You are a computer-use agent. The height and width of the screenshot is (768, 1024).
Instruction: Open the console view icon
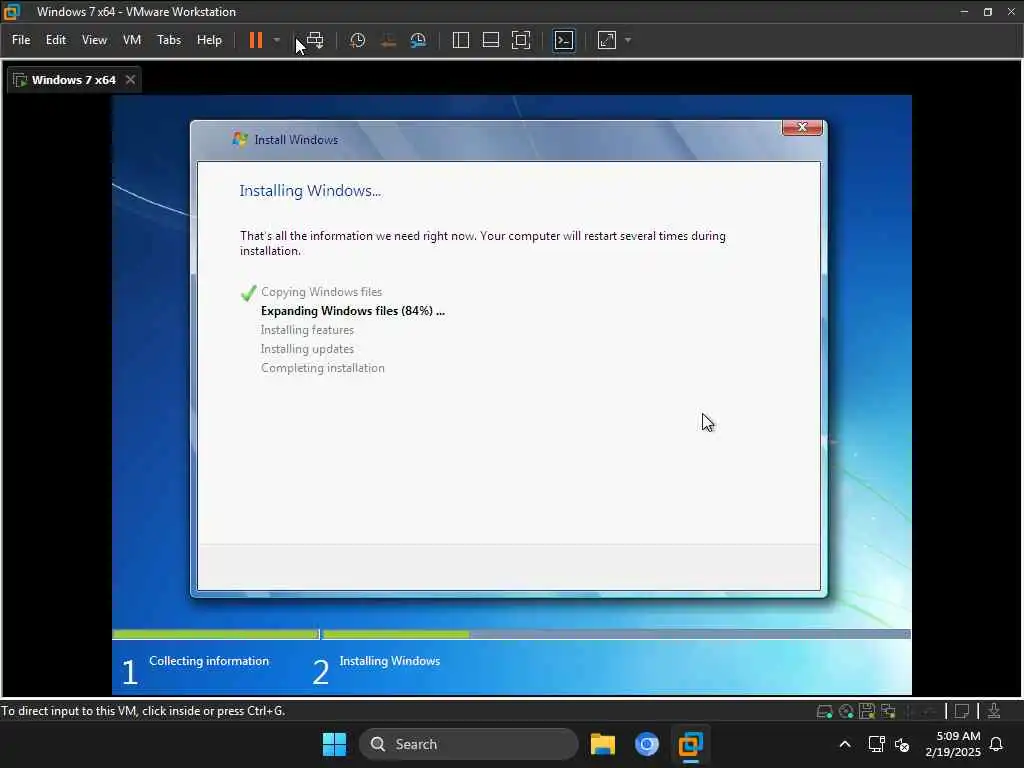[564, 40]
